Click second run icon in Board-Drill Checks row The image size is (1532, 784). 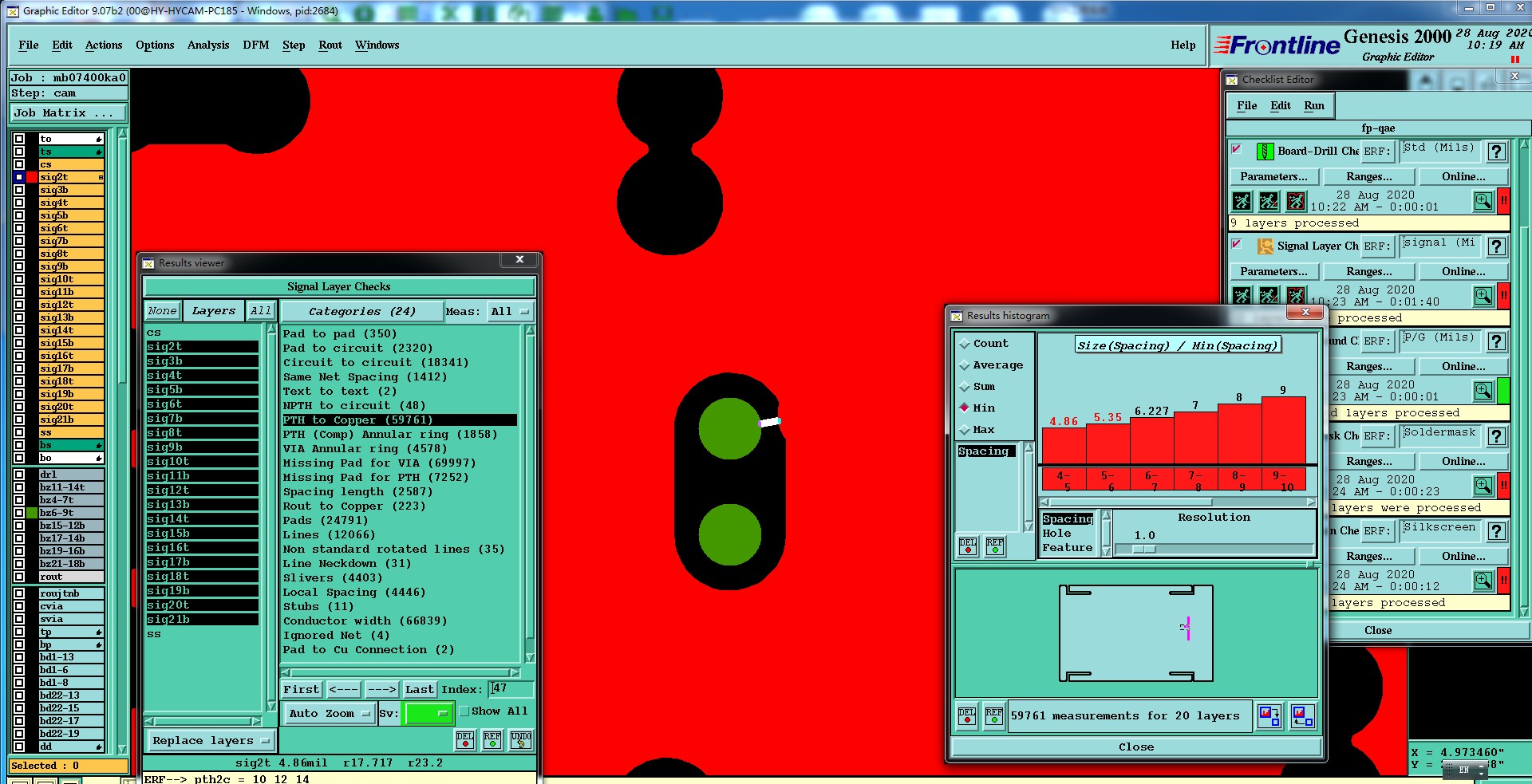click(1269, 201)
